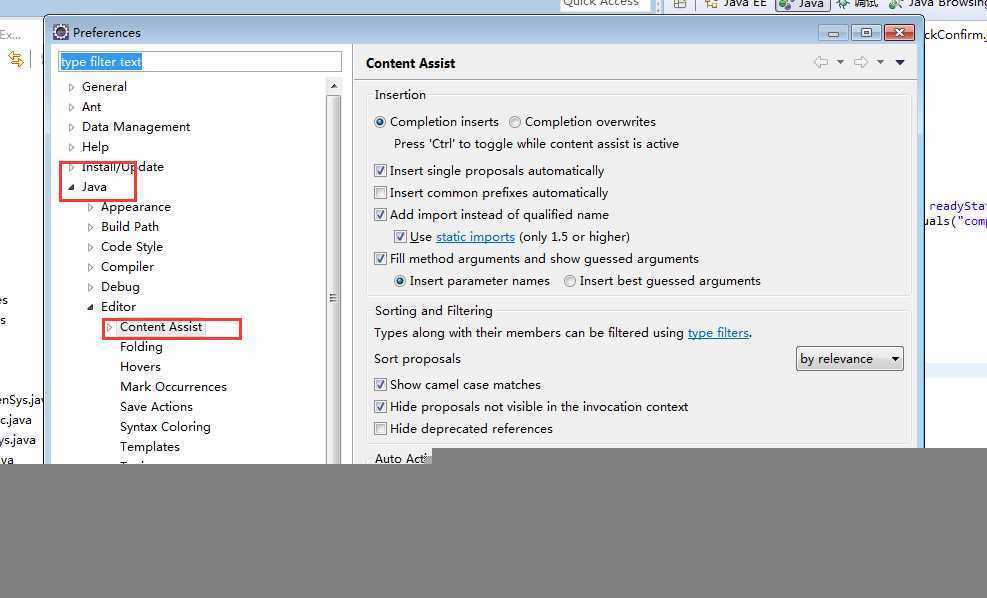Click the preferences tree vertical scrollbar
This screenshot has height=598, width=987.
334,280
